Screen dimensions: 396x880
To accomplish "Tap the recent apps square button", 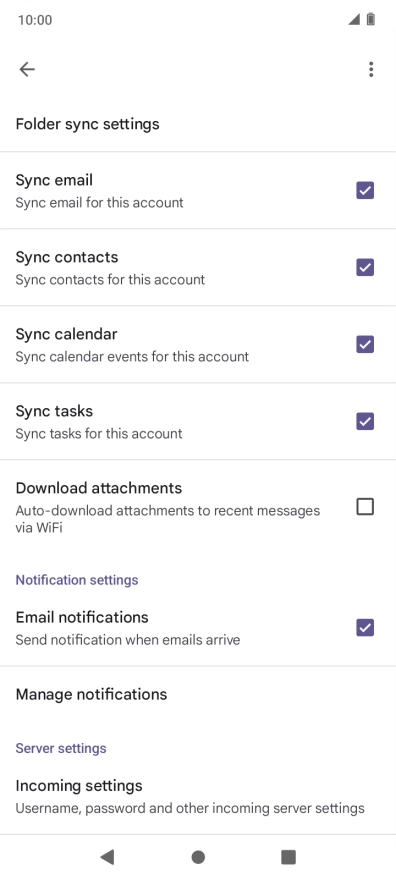I will coord(288,856).
